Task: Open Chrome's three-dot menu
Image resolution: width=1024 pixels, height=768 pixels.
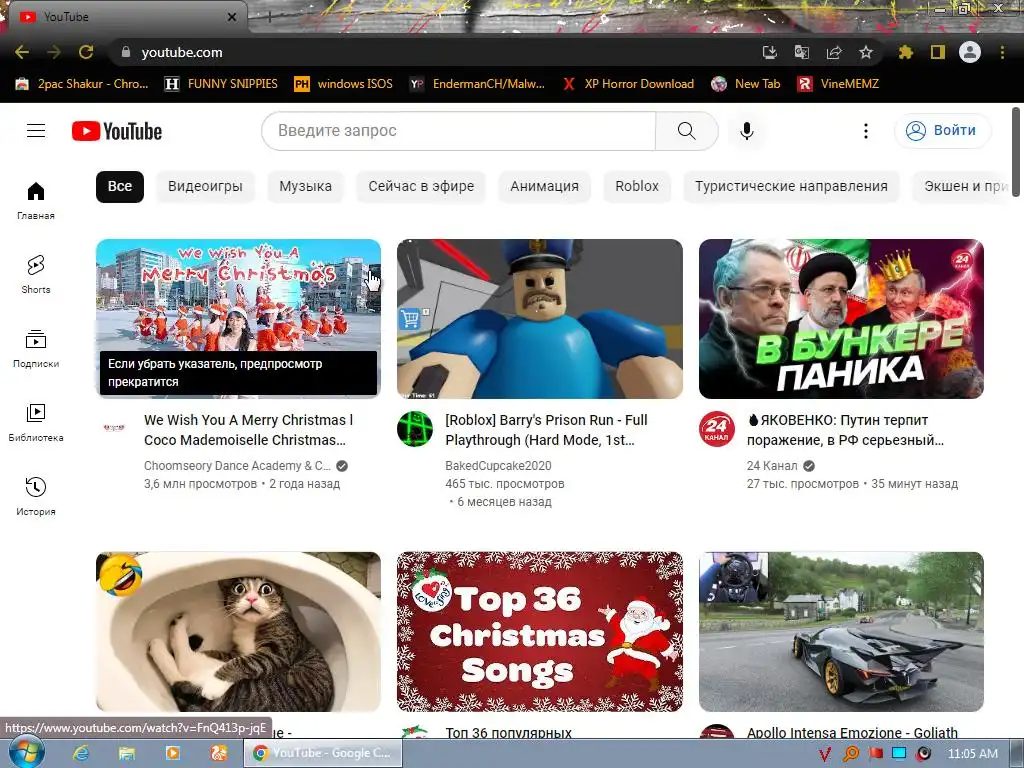Action: (x=1002, y=52)
